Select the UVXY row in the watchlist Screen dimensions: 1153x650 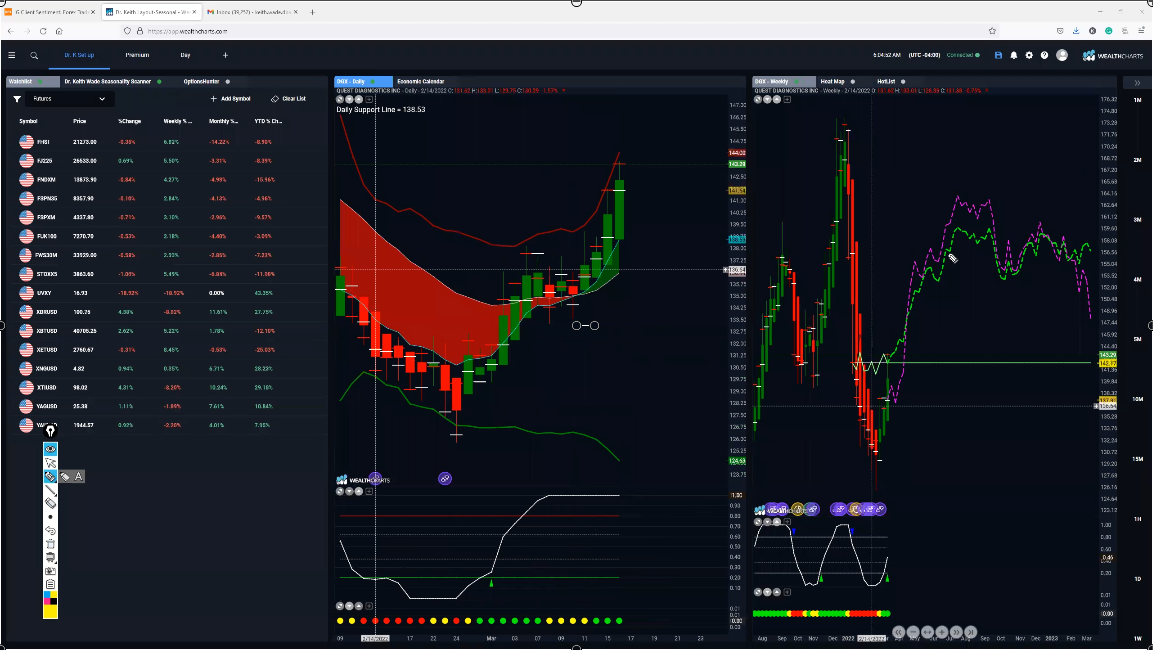pyautogui.click(x=167, y=293)
